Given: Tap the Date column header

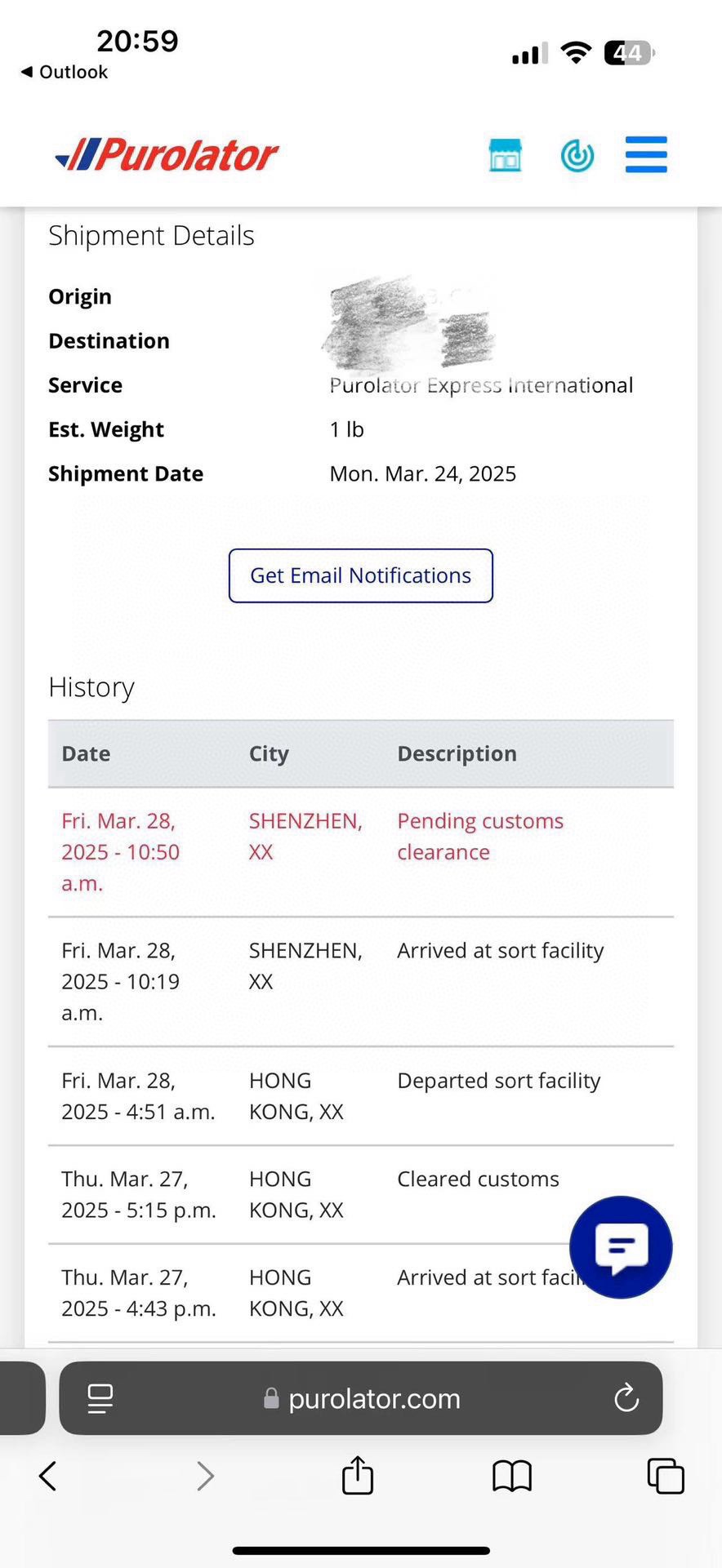Looking at the screenshot, I should click(x=86, y=753).
